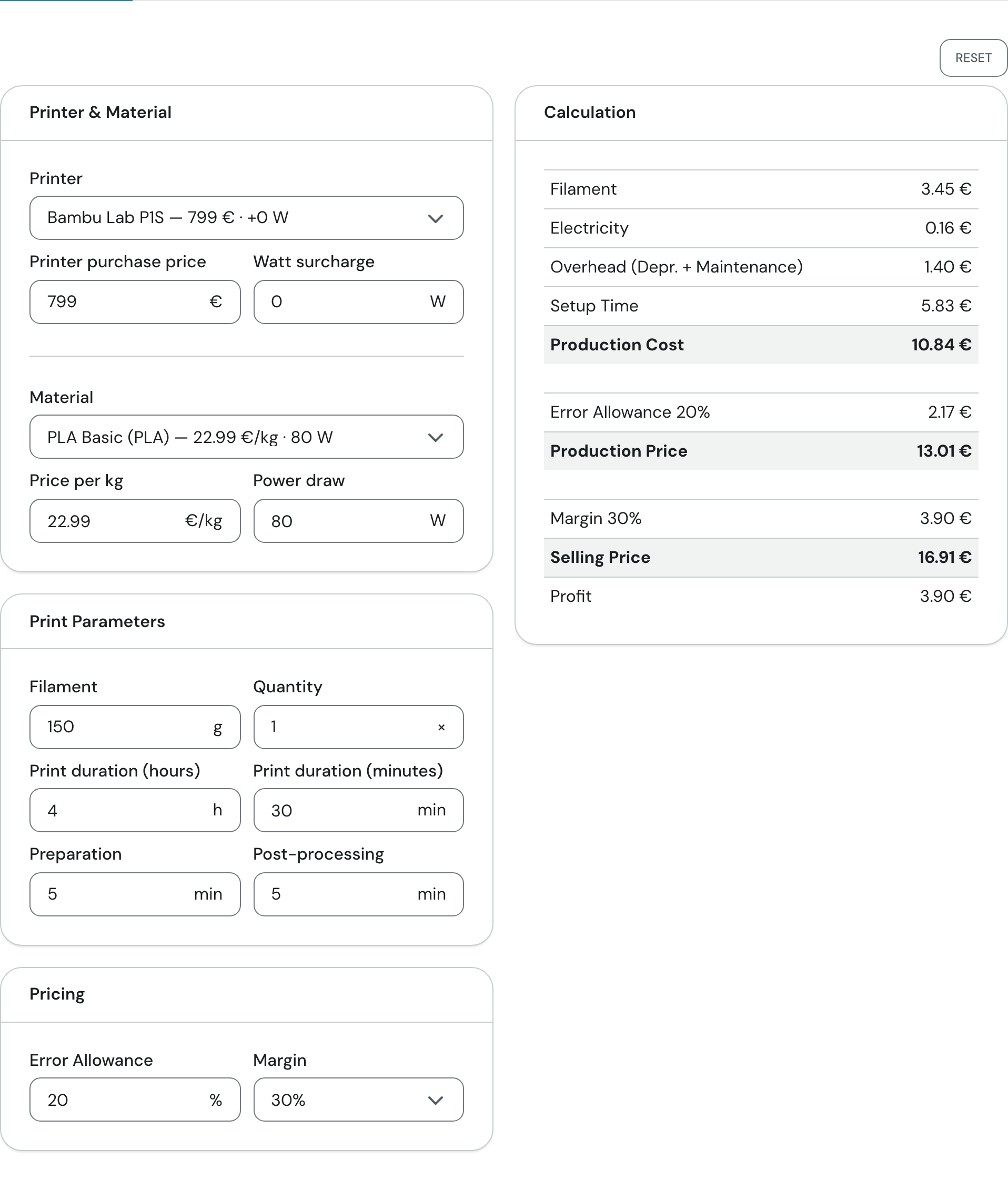Viewport: 1008px width, 1190px height.
Task: Click the Error Allowance 20% amount 2.17 €
Action: coord(949,412)
